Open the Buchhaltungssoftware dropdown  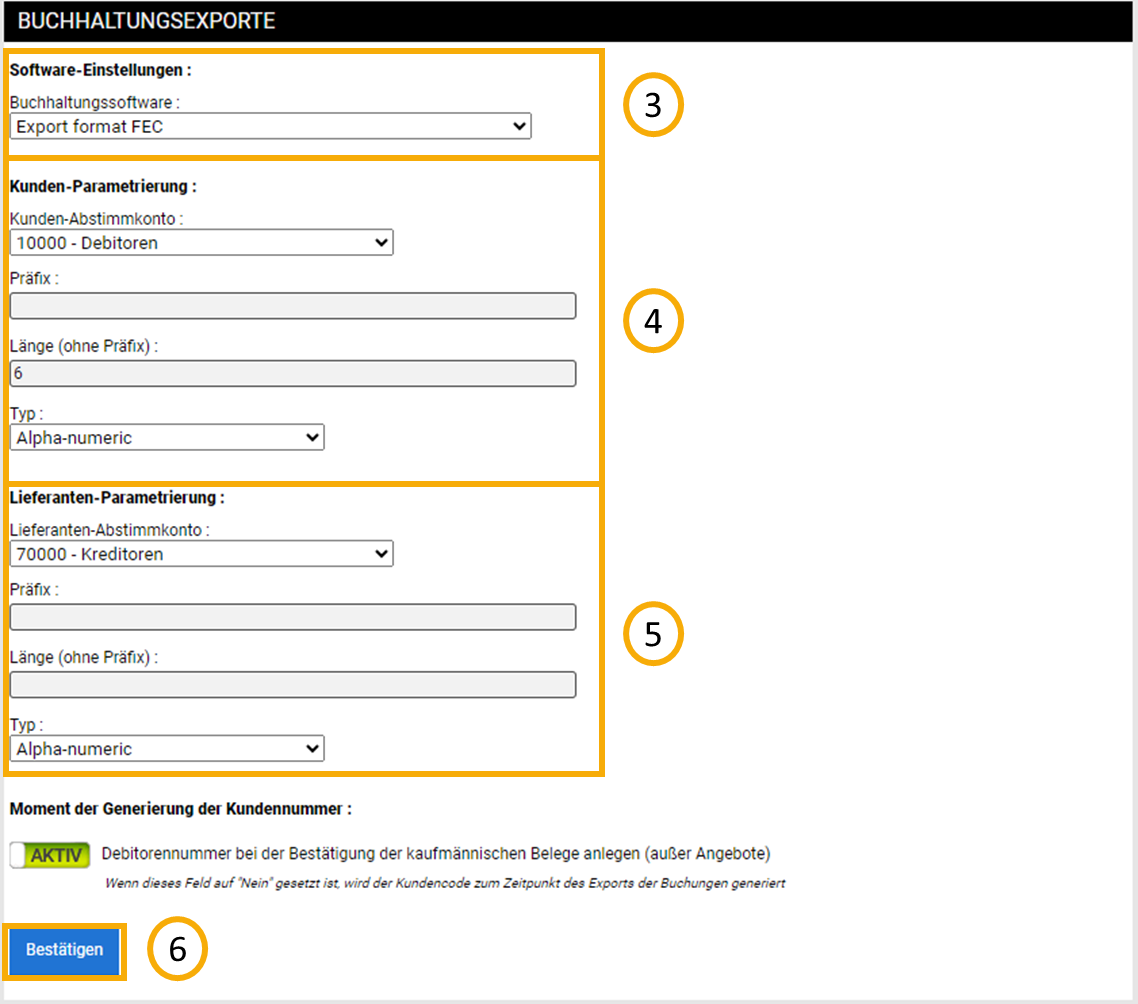click(x=270, y=126)
